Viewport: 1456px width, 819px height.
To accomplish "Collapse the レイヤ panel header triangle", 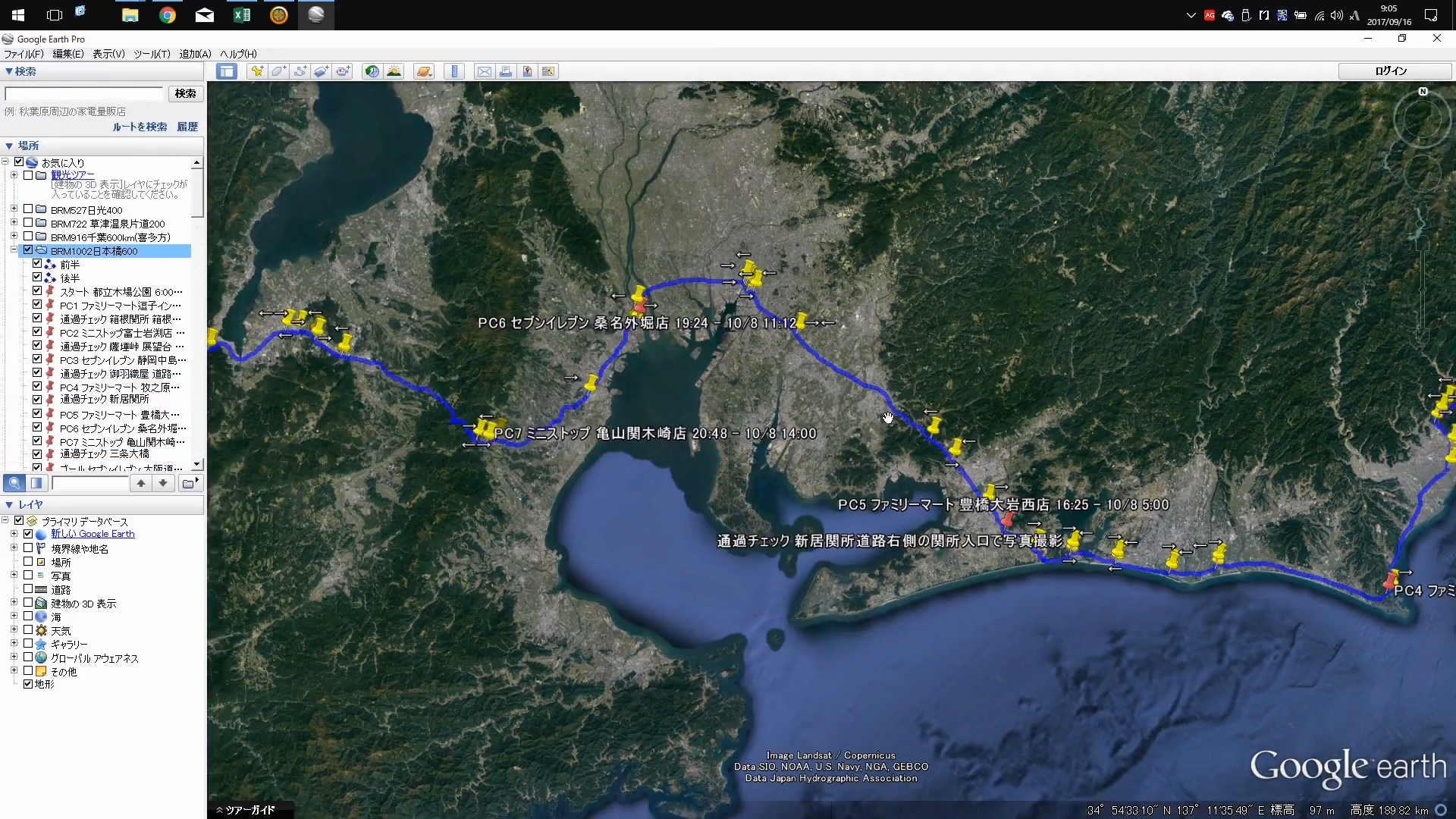I will pos(8,504).
